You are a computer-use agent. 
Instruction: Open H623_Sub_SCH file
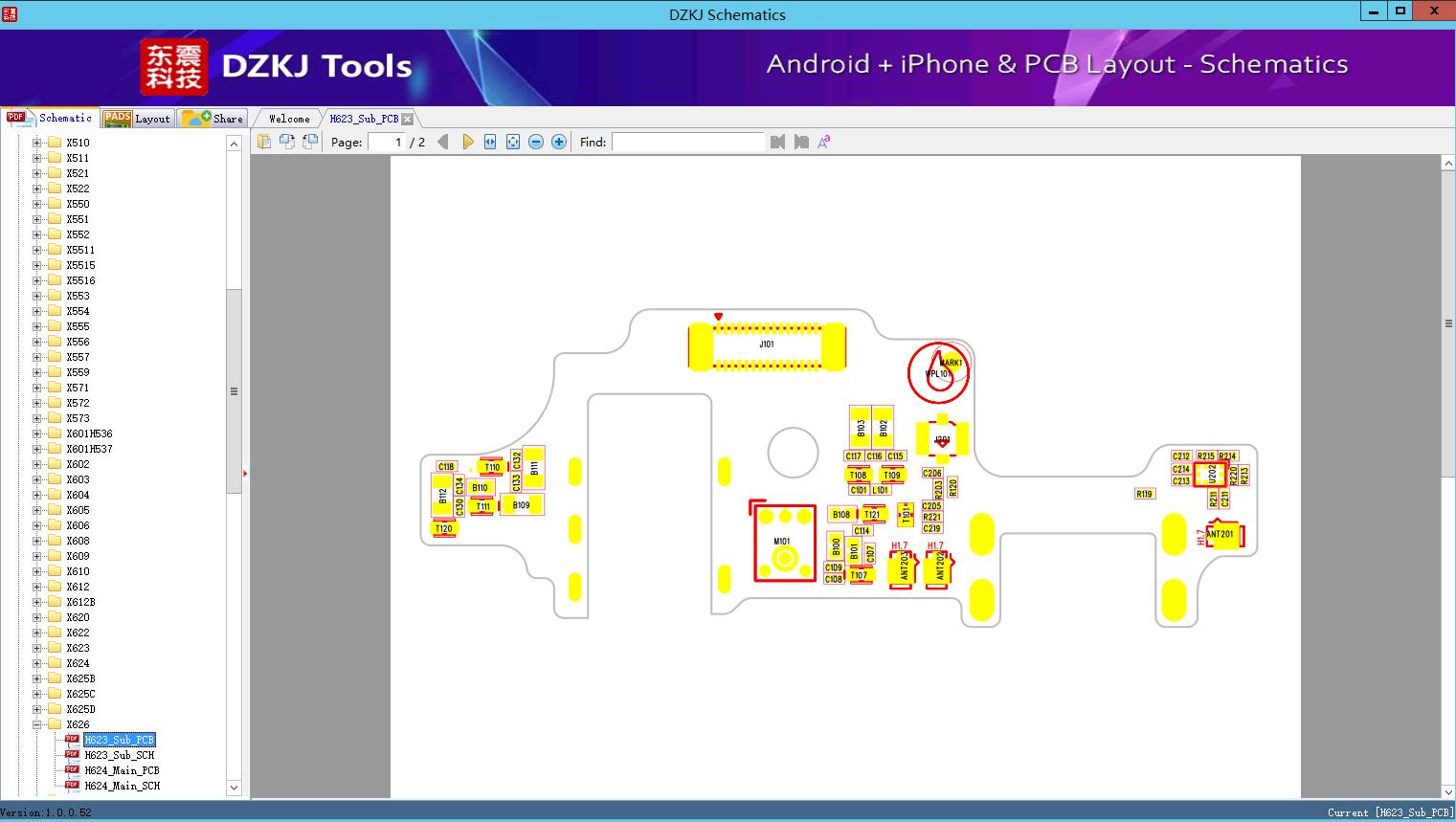point(119,755)
